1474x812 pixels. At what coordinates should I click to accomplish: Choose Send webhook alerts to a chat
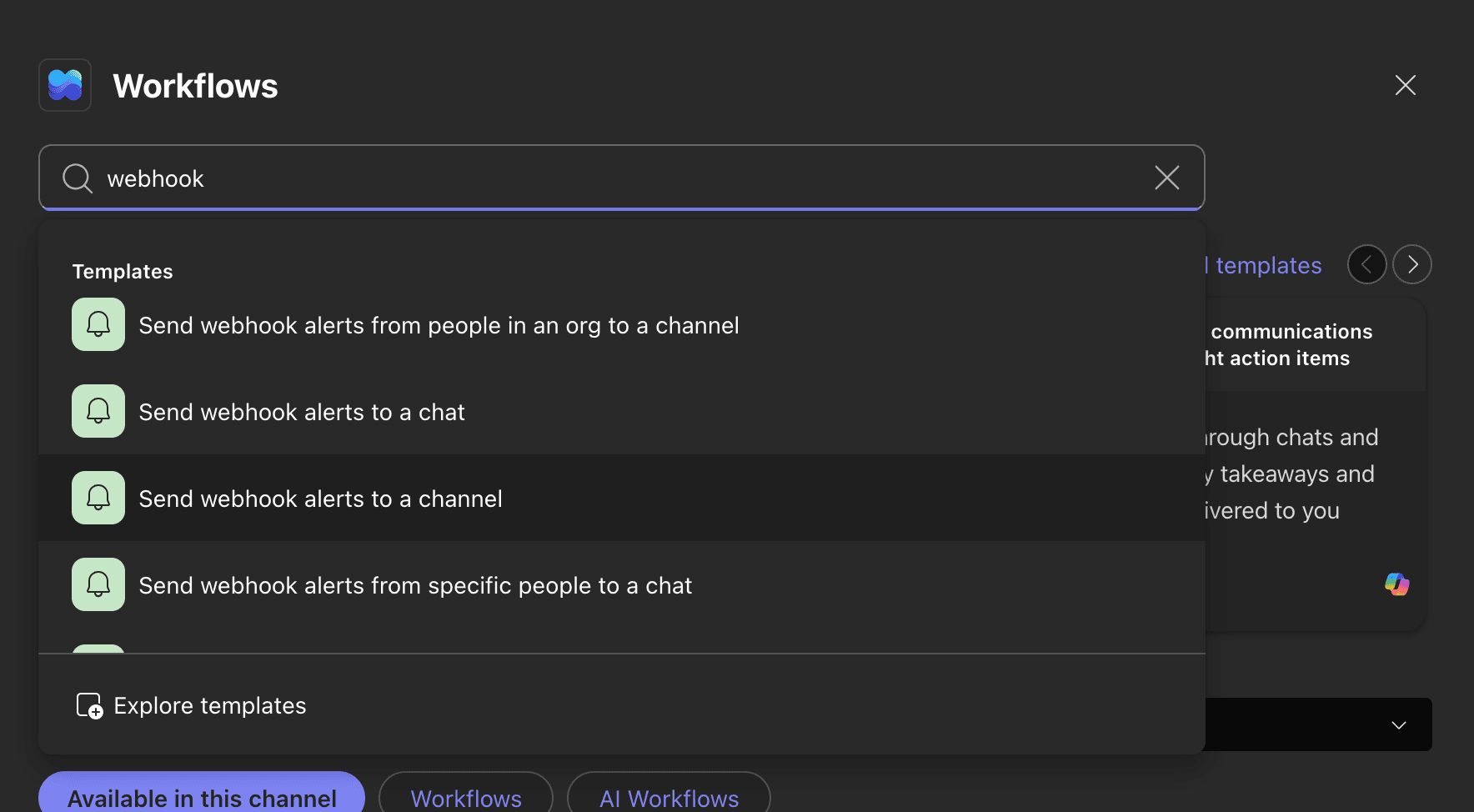coord(302,412)
